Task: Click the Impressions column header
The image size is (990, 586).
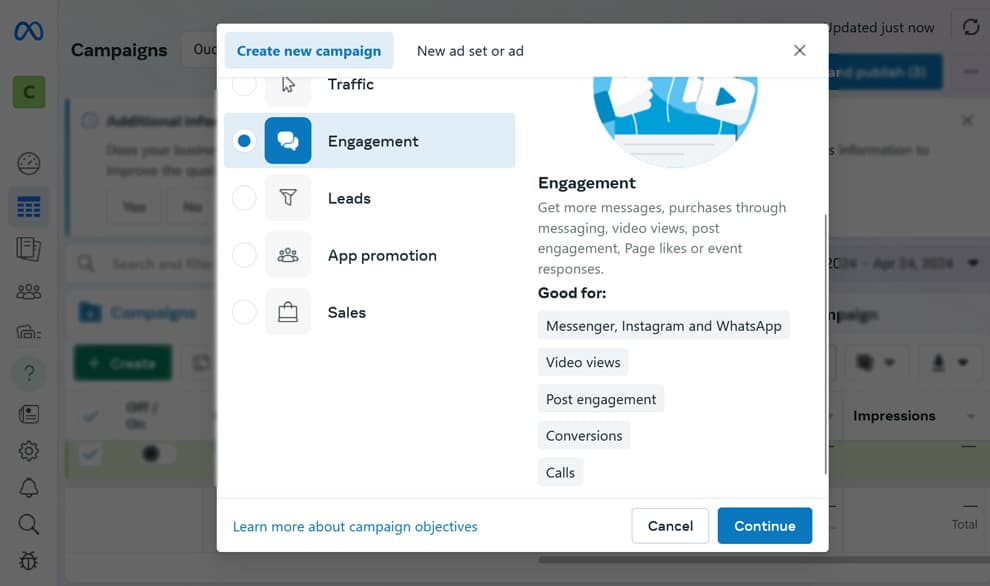Action: pyautogui.click(x=894, y=416)
